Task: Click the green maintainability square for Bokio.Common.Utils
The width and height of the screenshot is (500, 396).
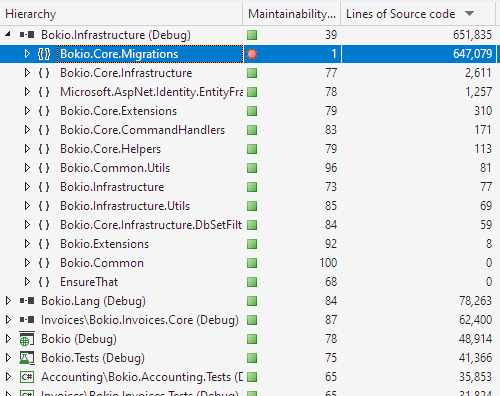Action: 252,168
